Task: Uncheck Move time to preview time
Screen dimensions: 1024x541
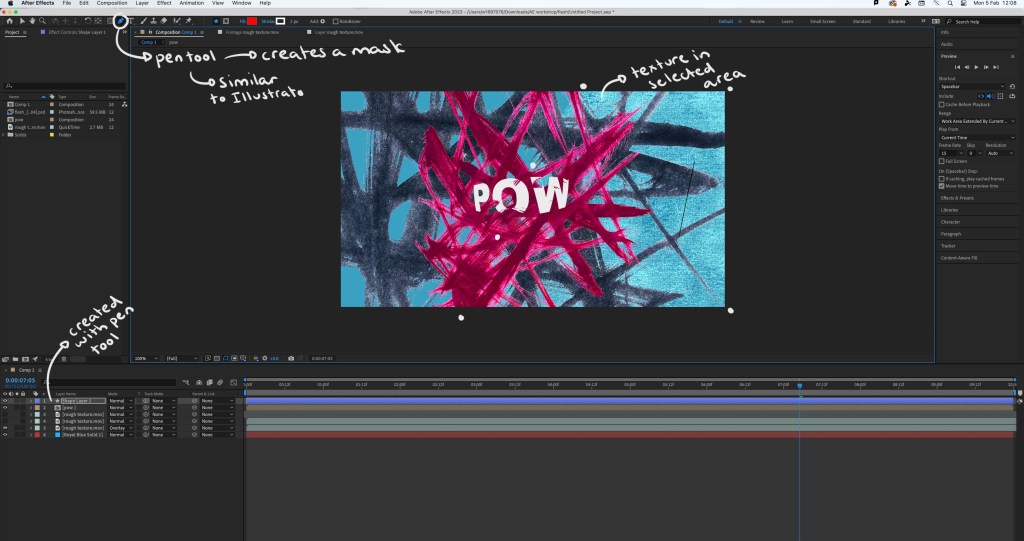Action: click(x=941, y=185)
